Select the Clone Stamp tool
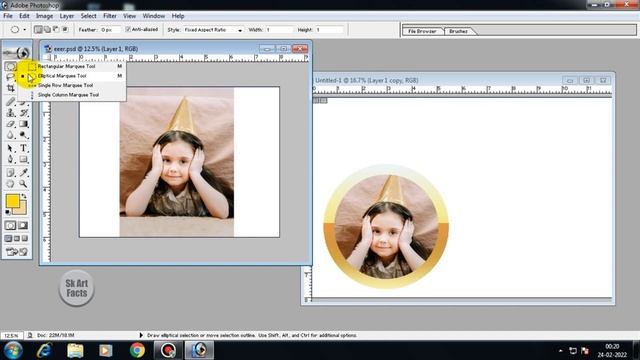 (11, 113)
